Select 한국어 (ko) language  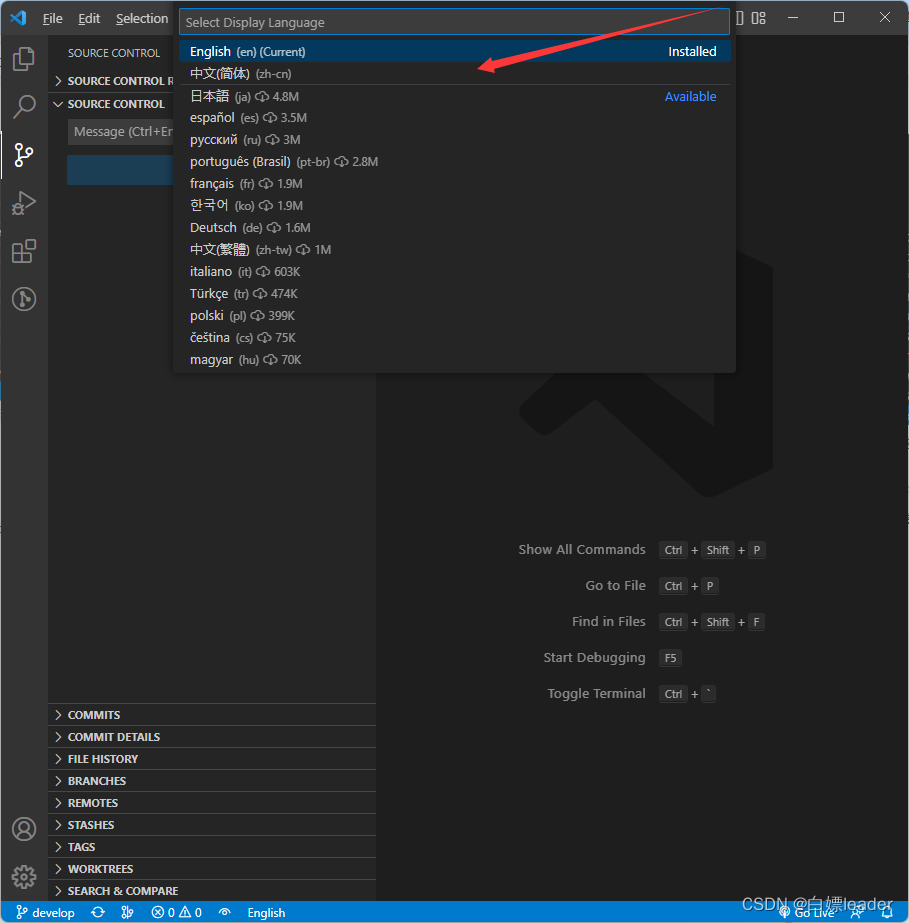(454, 205)
